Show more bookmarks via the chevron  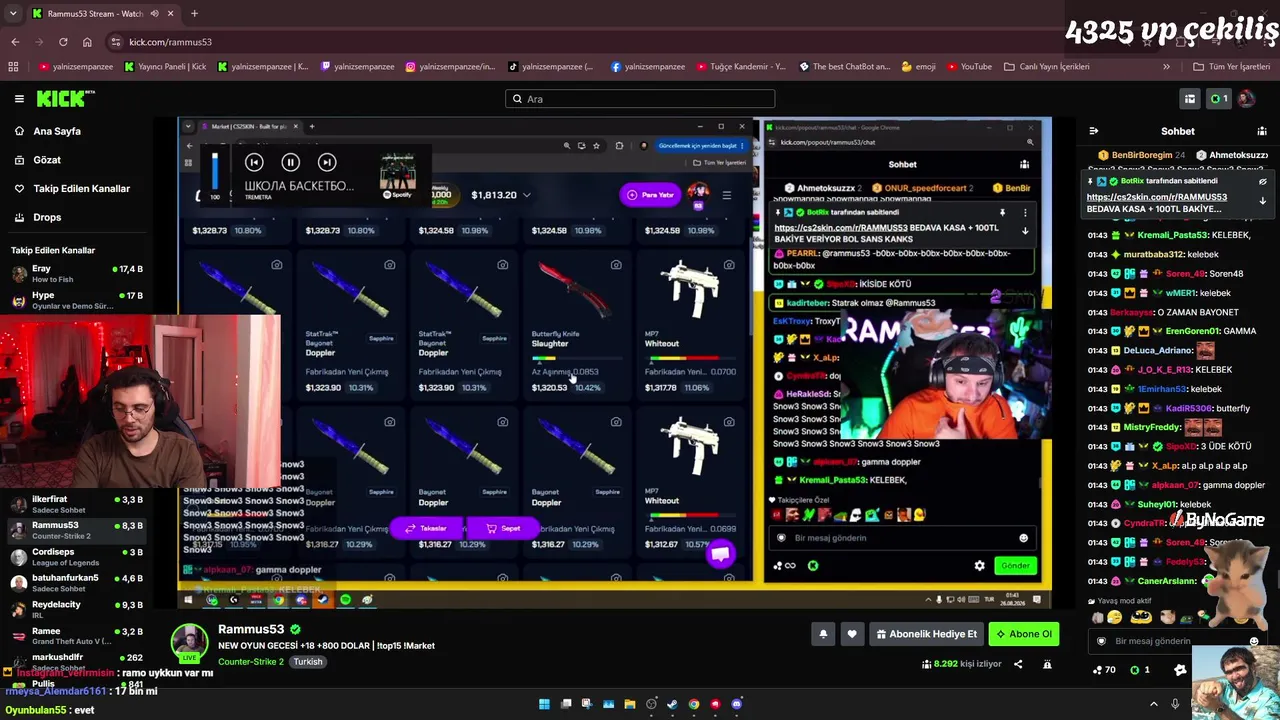[1166, 67]
